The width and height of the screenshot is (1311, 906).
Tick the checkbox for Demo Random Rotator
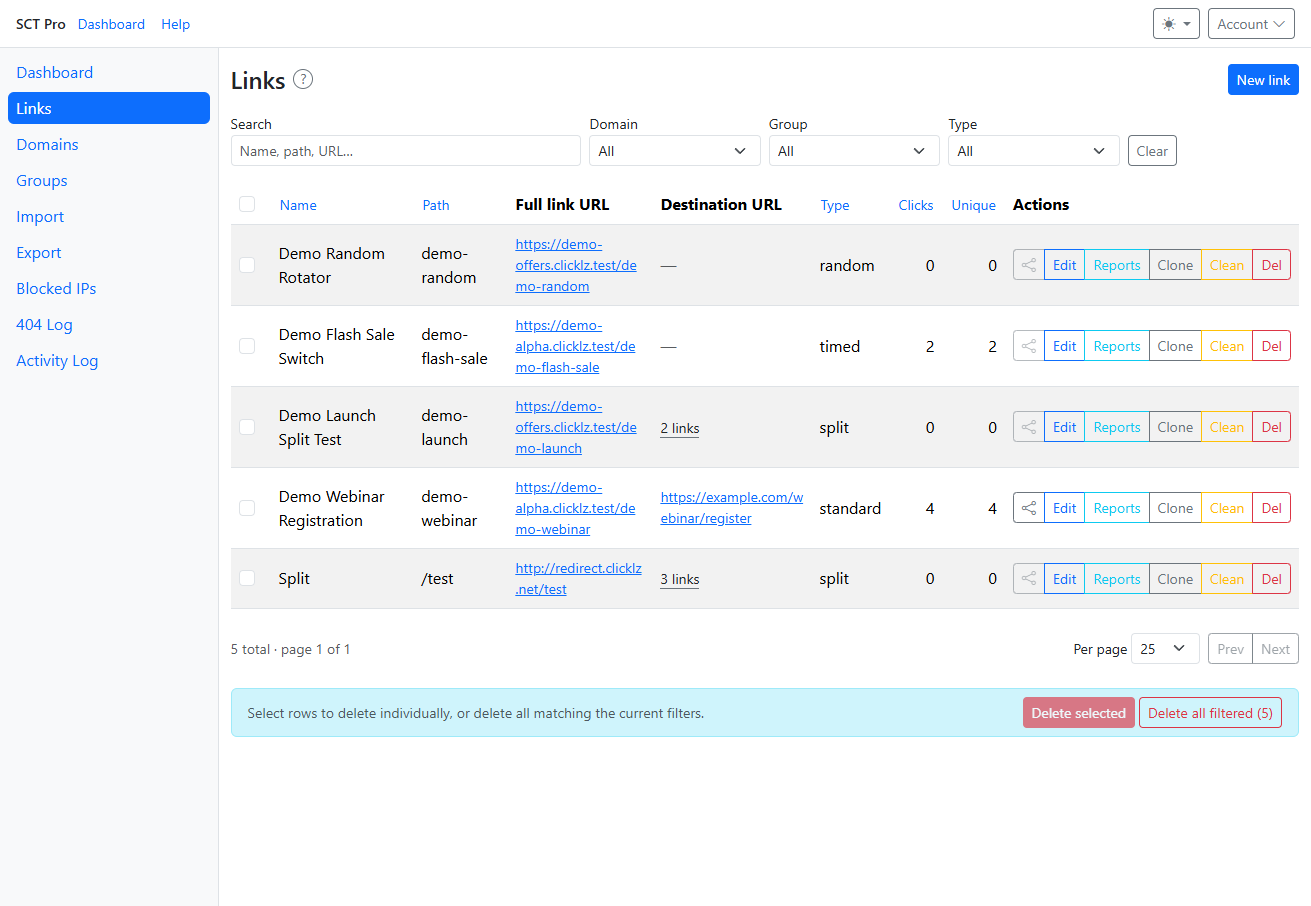coord(247,265)
